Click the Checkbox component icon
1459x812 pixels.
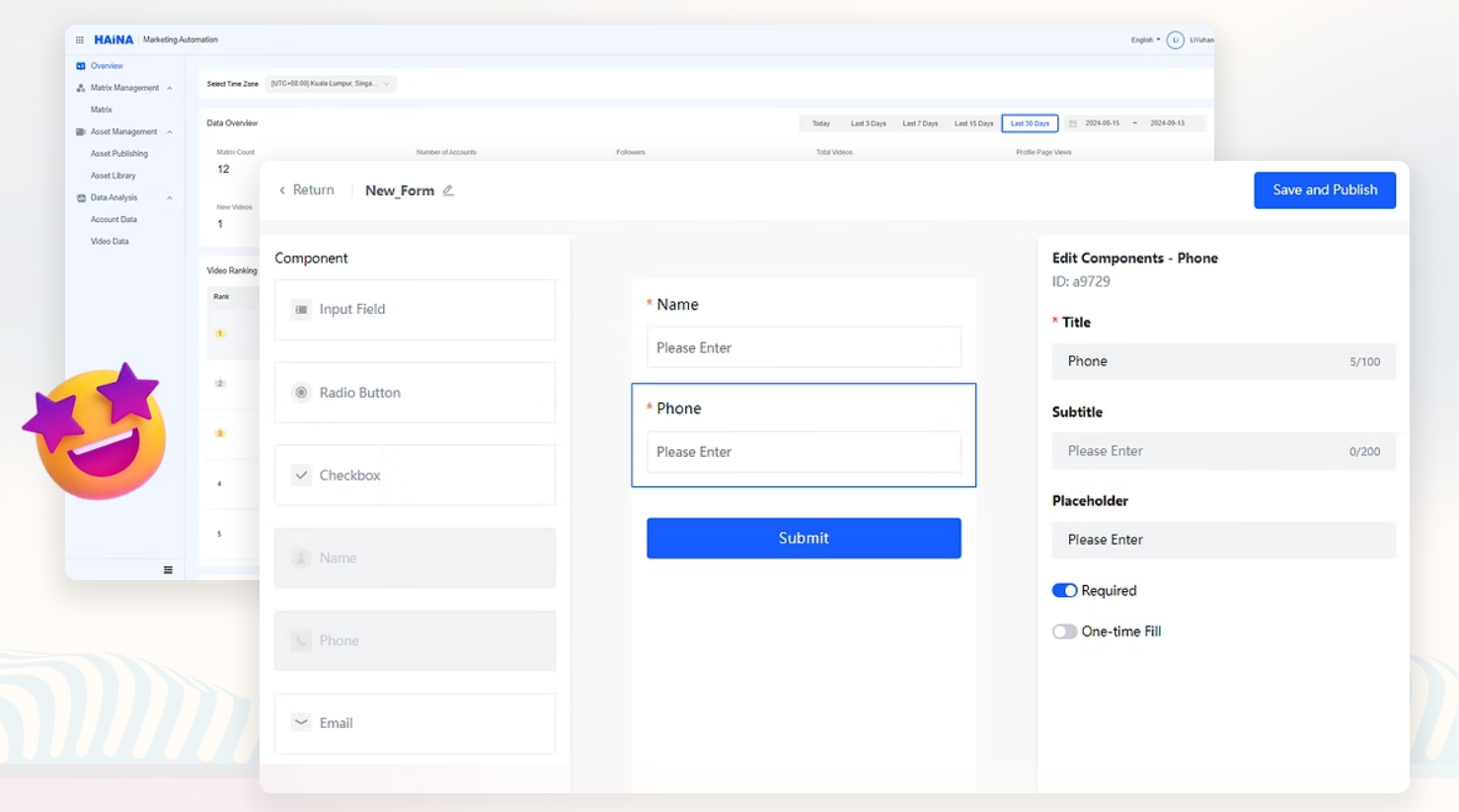(301, 476)
